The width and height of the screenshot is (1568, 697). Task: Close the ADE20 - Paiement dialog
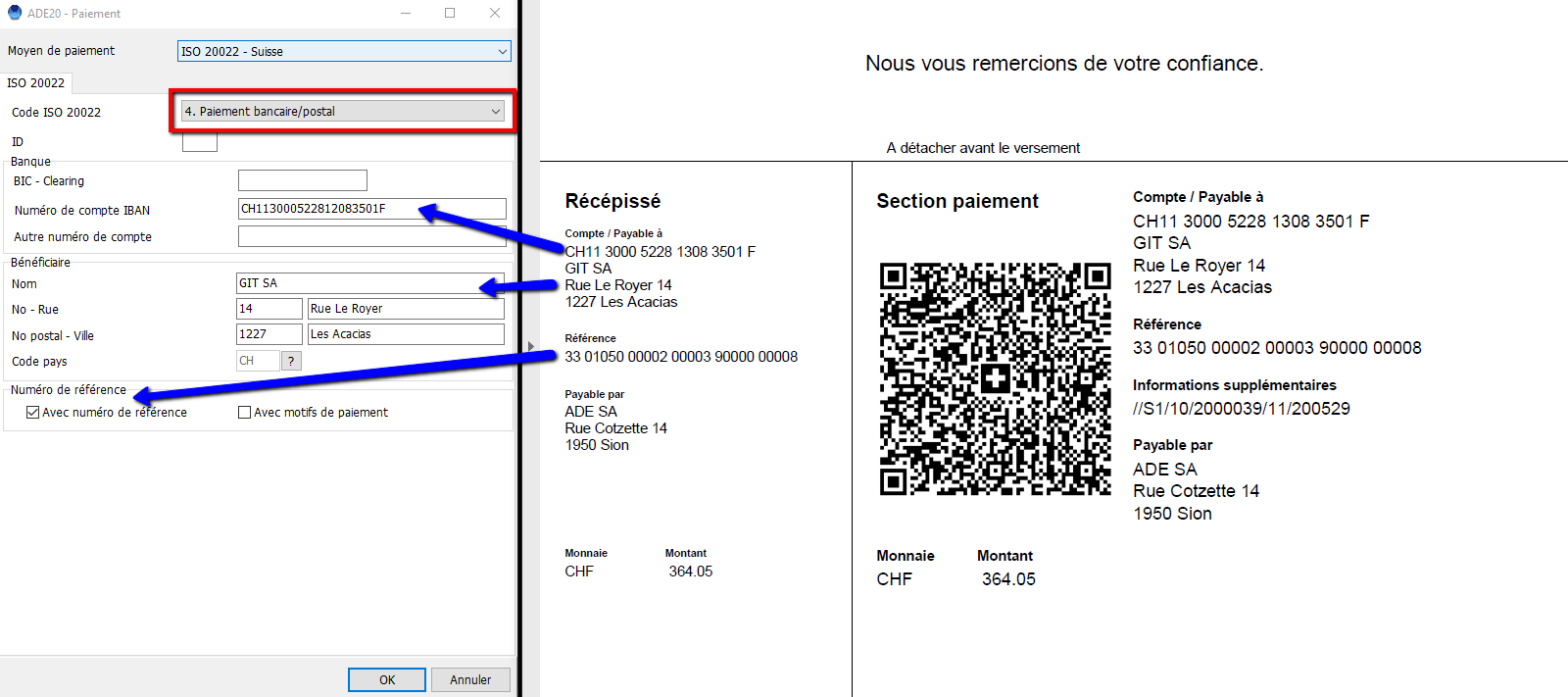[x=495, y=13]
